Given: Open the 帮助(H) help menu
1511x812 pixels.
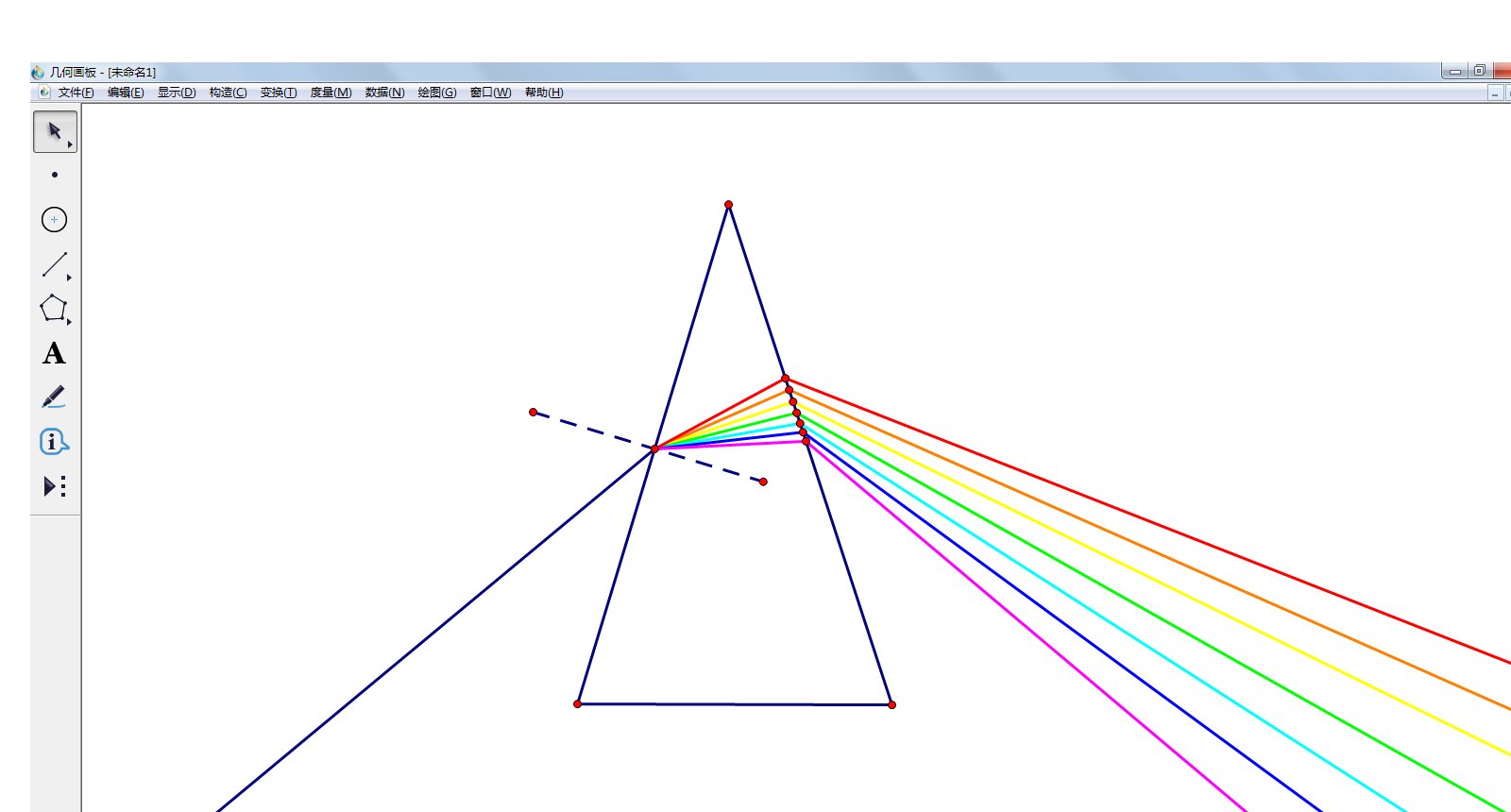Looking at the screenshot, I should [544, 93].
